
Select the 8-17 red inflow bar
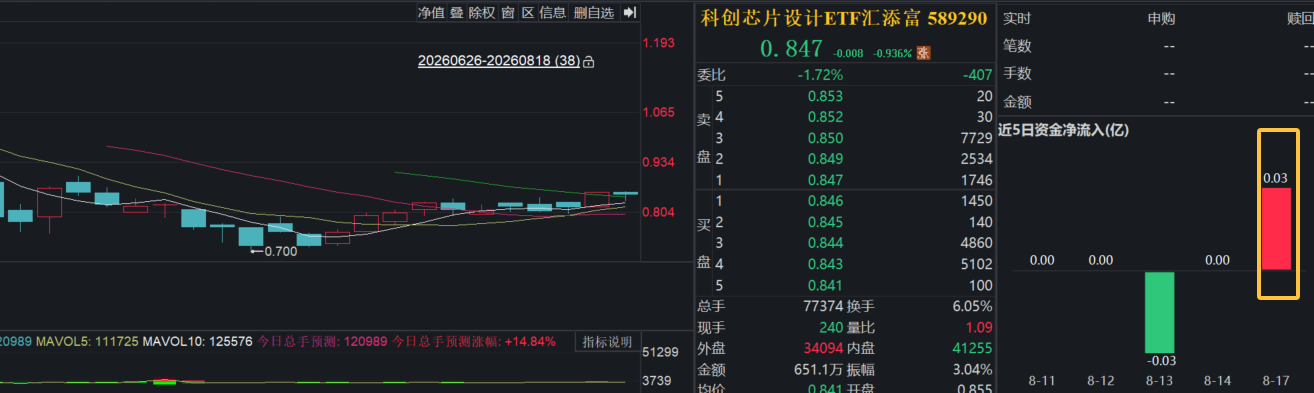[x=1276, y=229]
